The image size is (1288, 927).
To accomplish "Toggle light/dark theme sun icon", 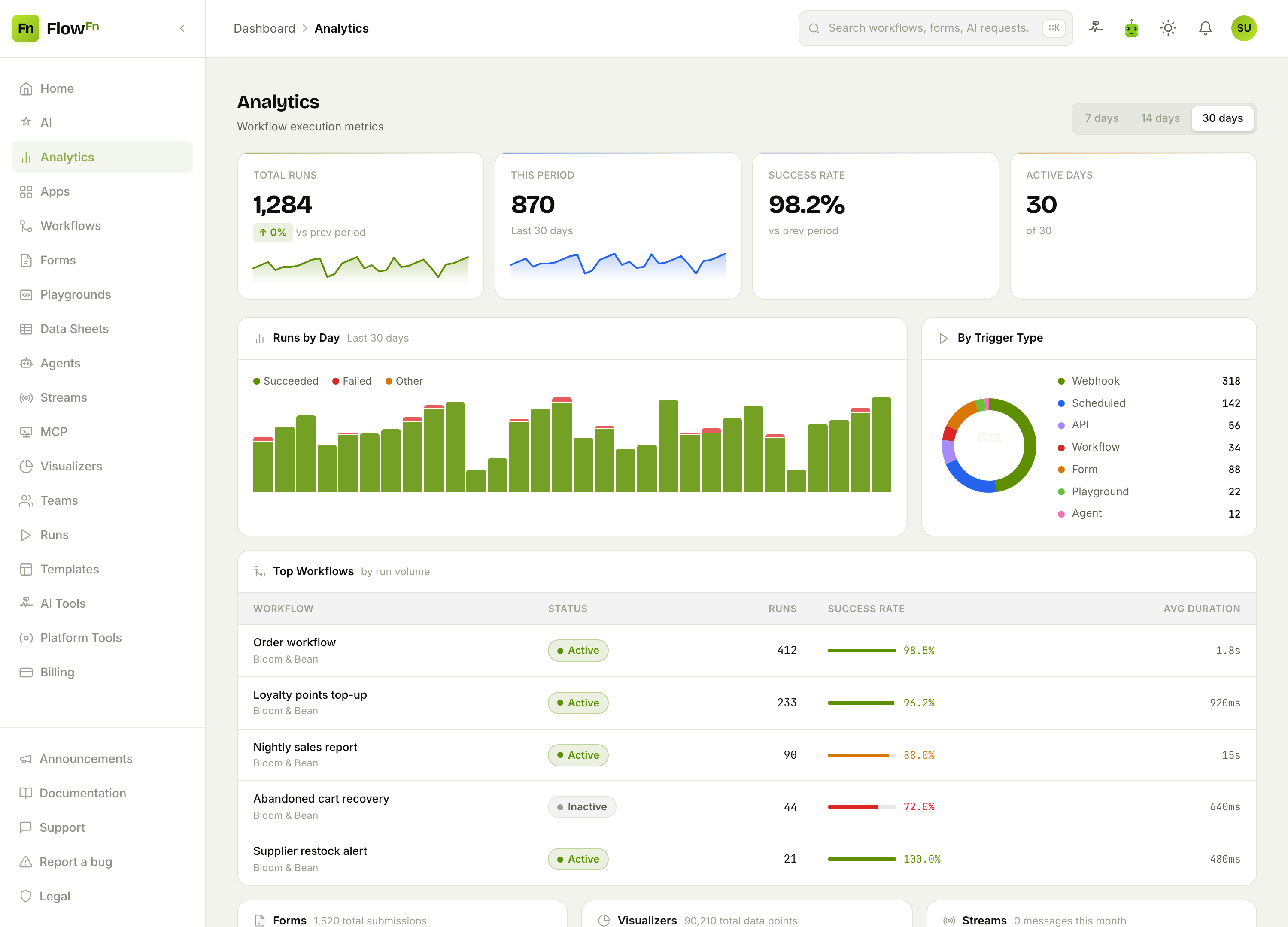I will 1168,28.
